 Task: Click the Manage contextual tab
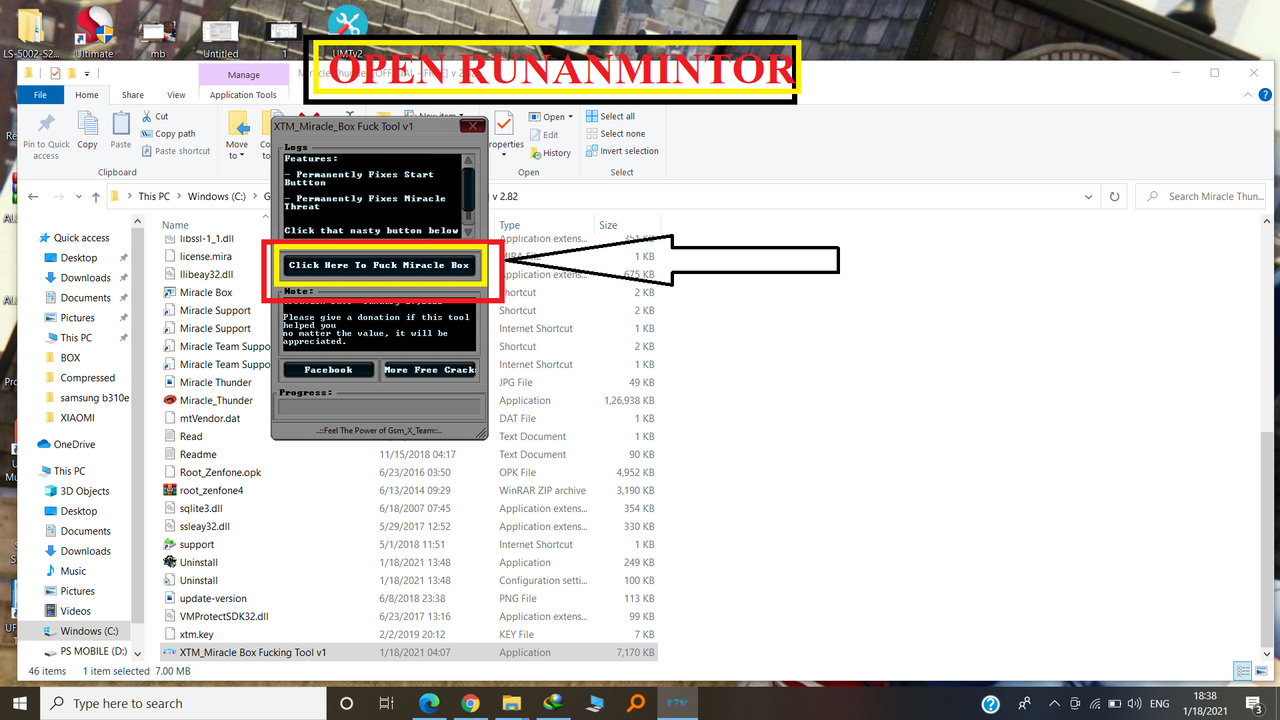coord(243,74)
